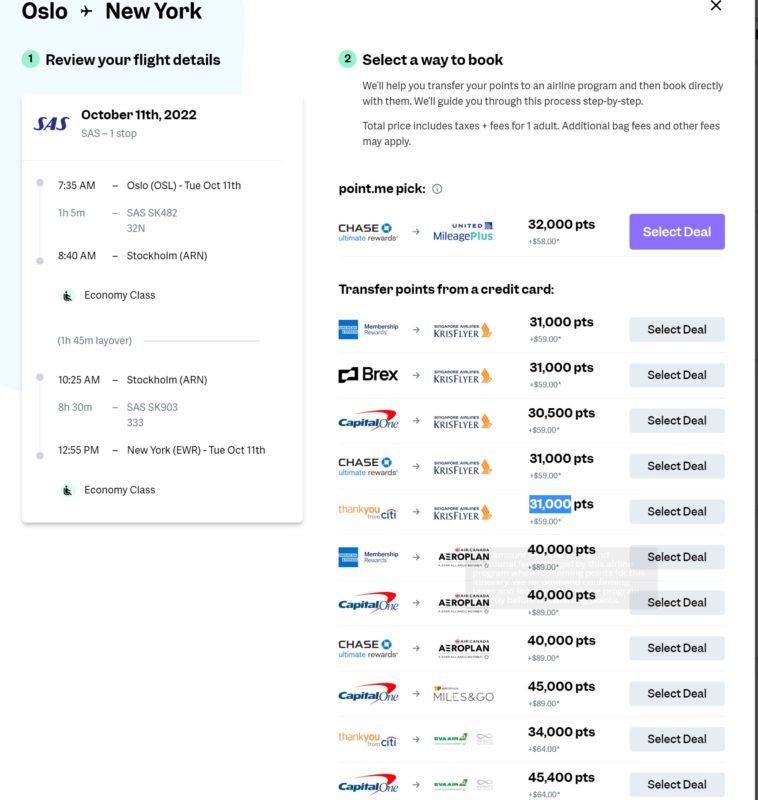Select the American Express Membership Rewards logo

[367, 328]
